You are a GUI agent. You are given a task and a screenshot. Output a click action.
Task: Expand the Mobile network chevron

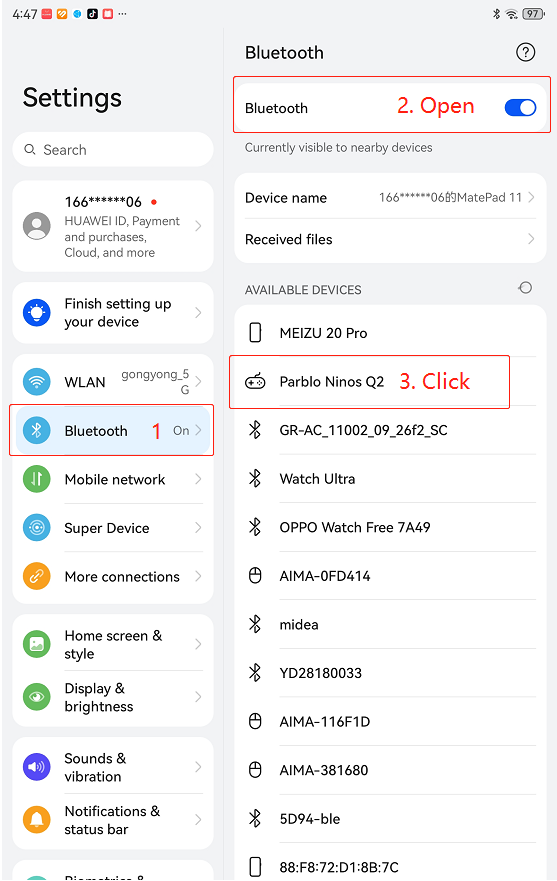pyautogui.click(x=198, y=479)
